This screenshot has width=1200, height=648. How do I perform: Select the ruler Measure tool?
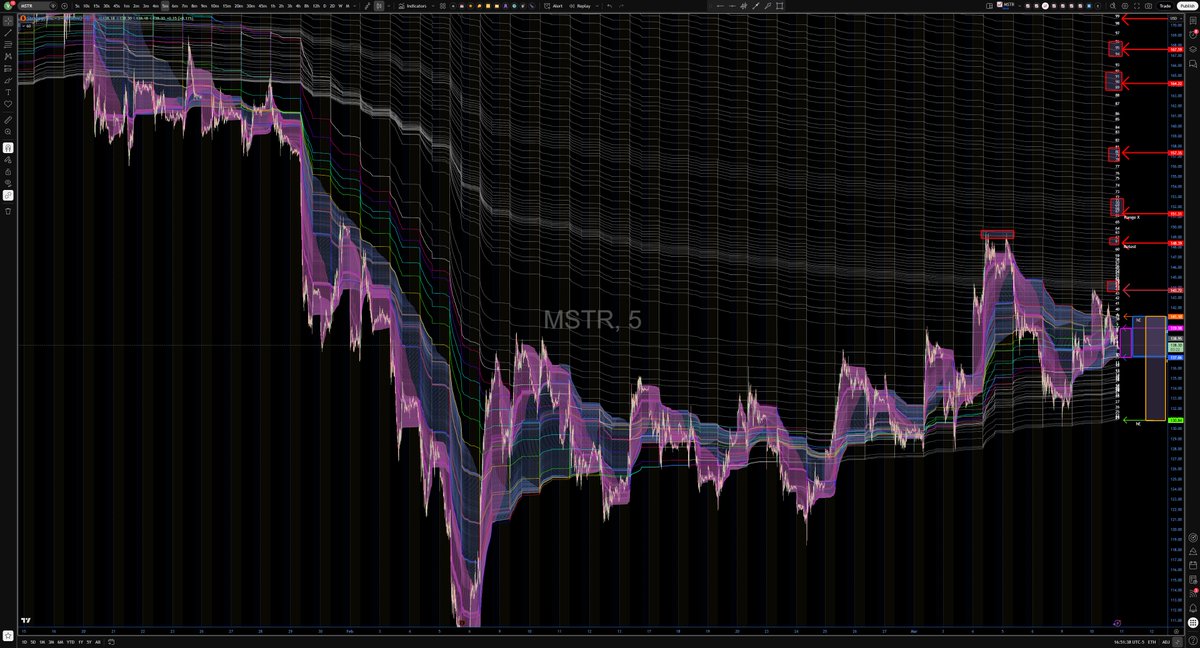coord(8,119)
